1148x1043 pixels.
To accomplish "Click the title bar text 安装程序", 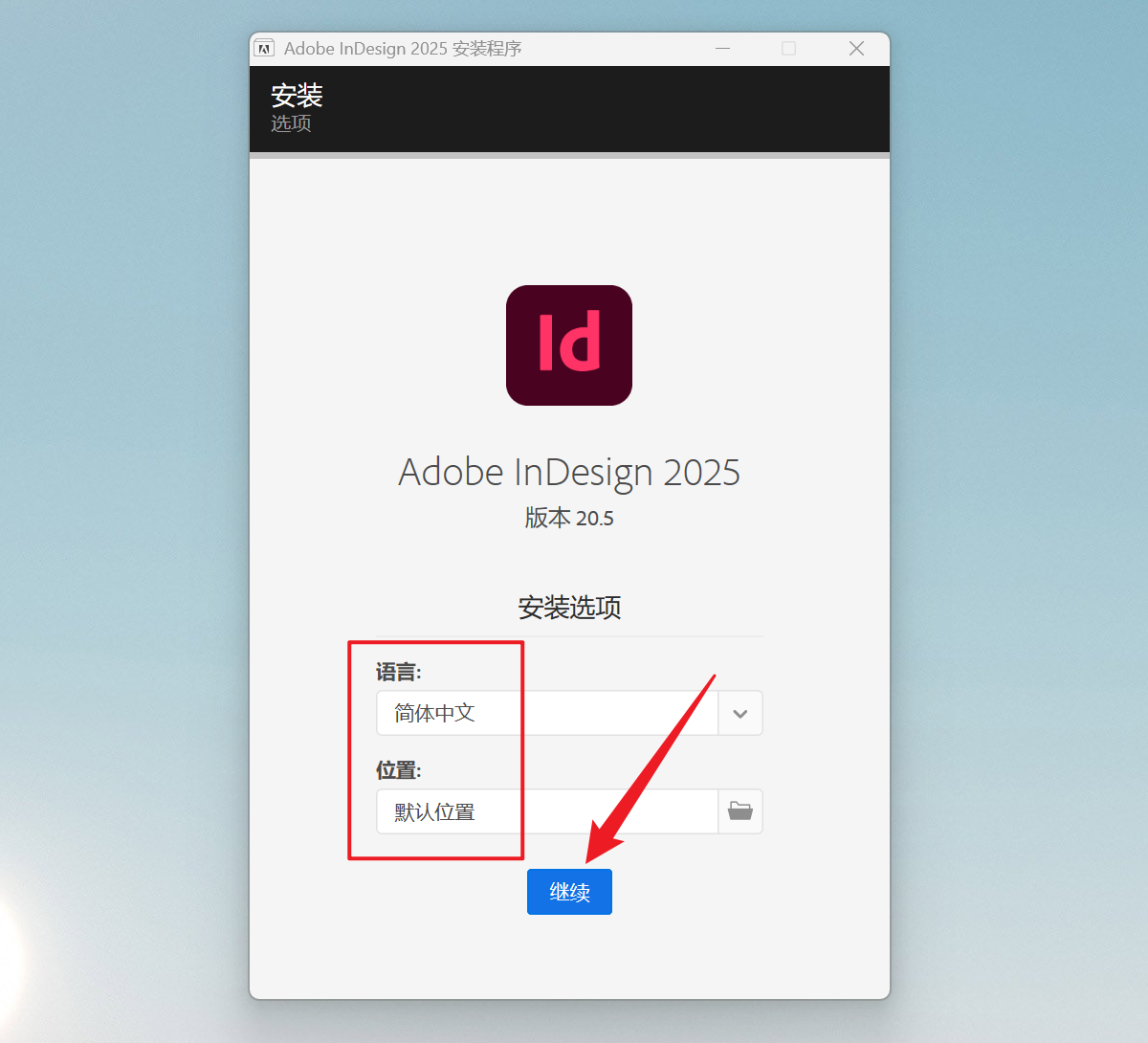I will tap(487, 48).
